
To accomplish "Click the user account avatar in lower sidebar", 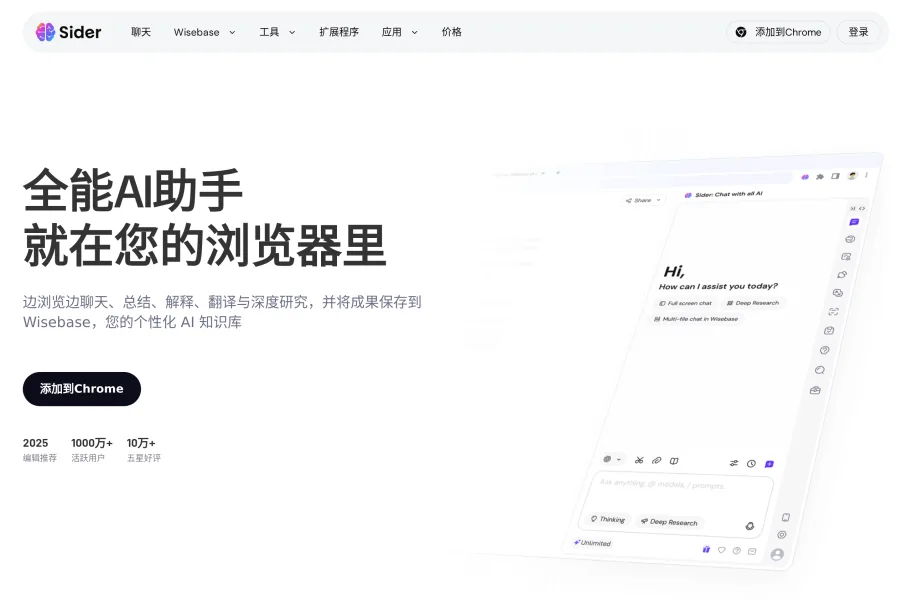I will coord(777,555).
